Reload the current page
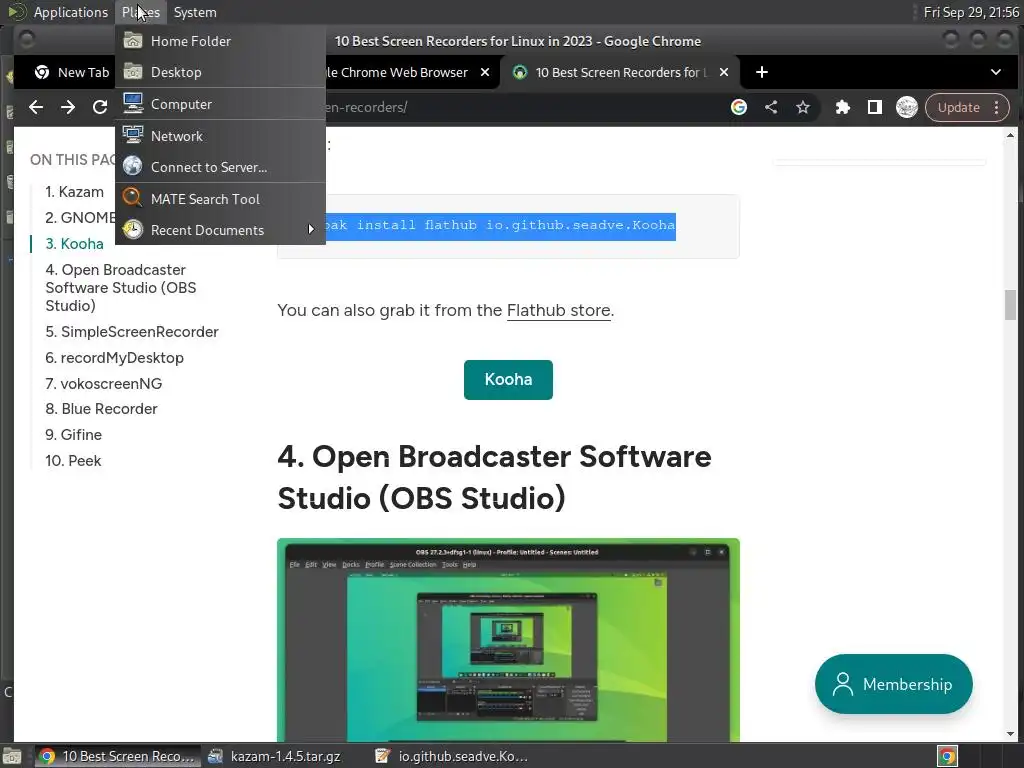Screen dimensions: 1024x768 coord(100,107)
